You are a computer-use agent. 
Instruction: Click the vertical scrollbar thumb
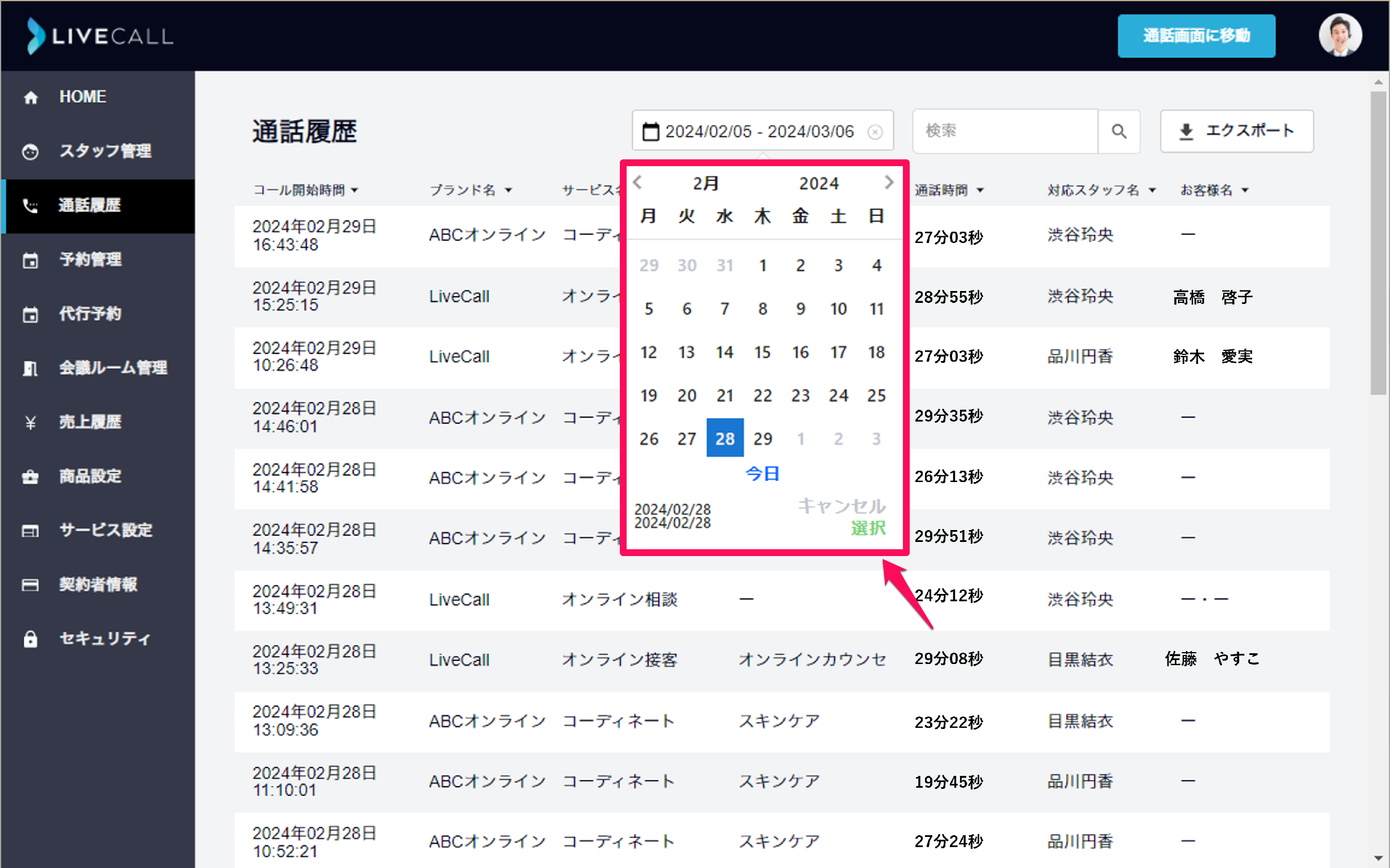pos(1379,244)
